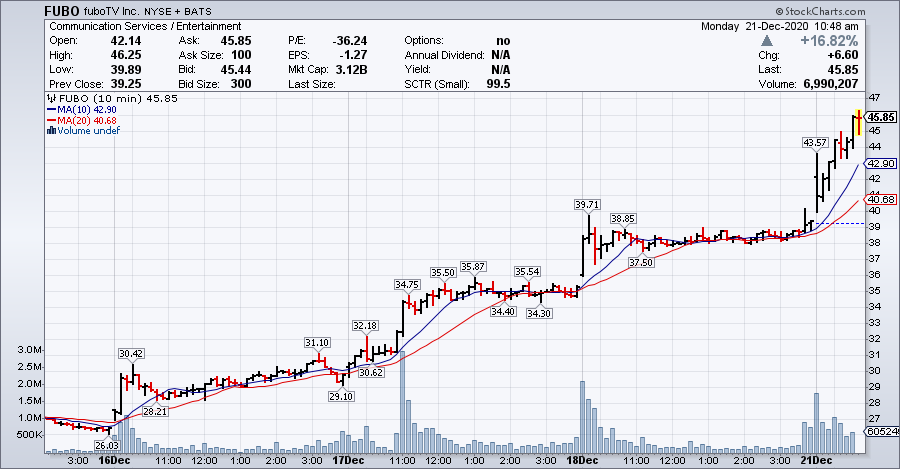The image size is (900, 469).
Task: Click the SCTR (Small) value 99.5
Action: point(498,84)
